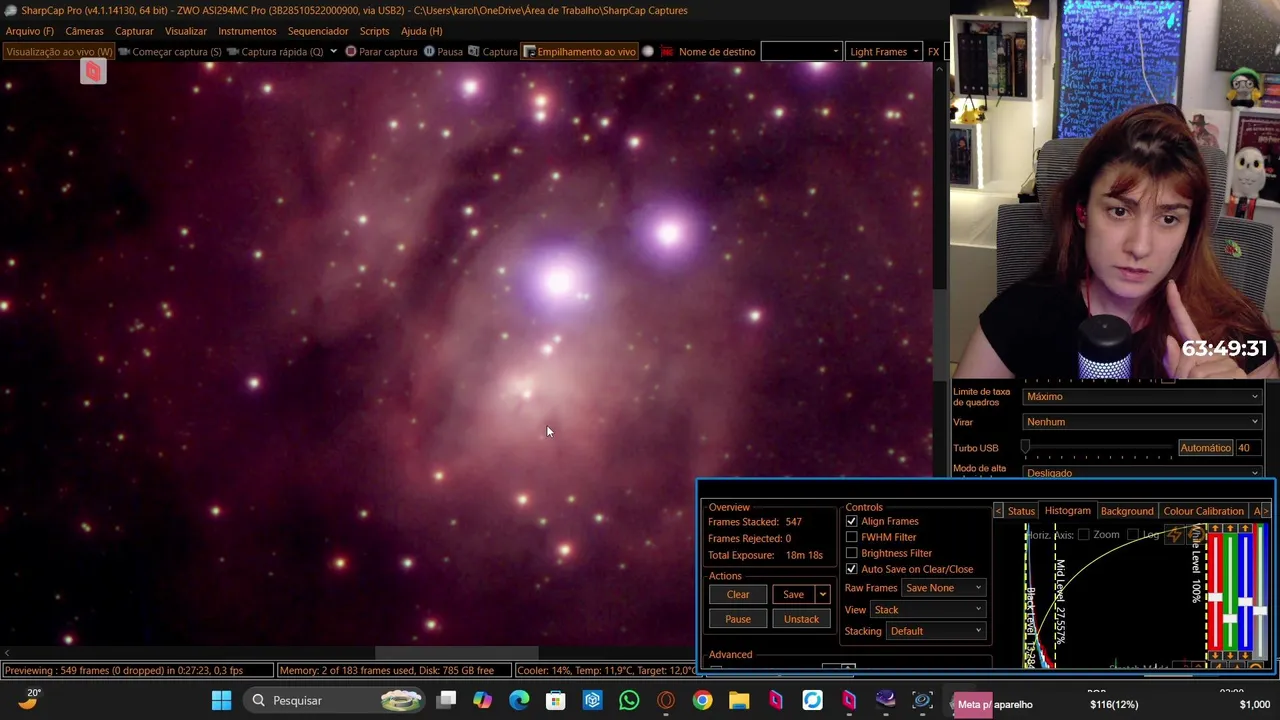Open the Arquivo menu
The width and height of the screenshot is (1280, 720).
(29, 31)
